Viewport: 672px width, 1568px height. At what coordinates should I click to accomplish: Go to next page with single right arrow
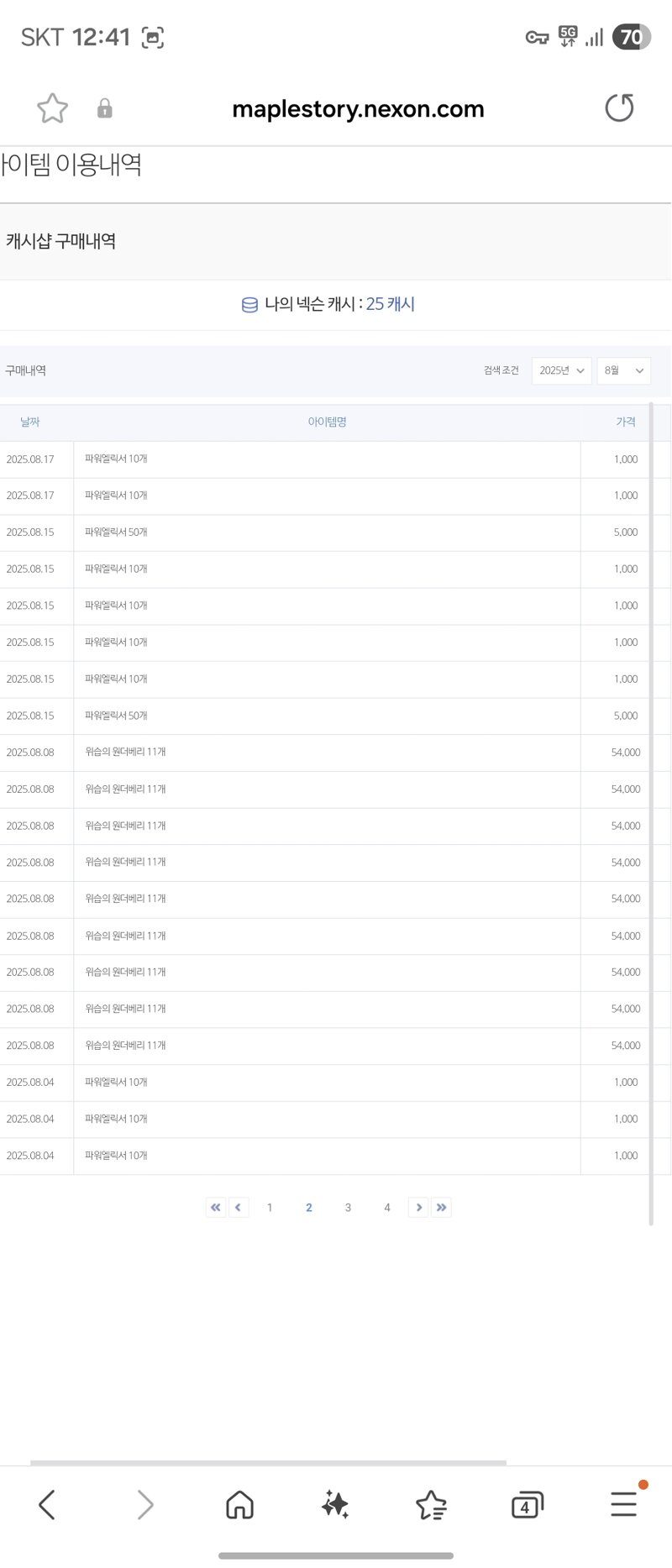click(x=418, y=1208)
